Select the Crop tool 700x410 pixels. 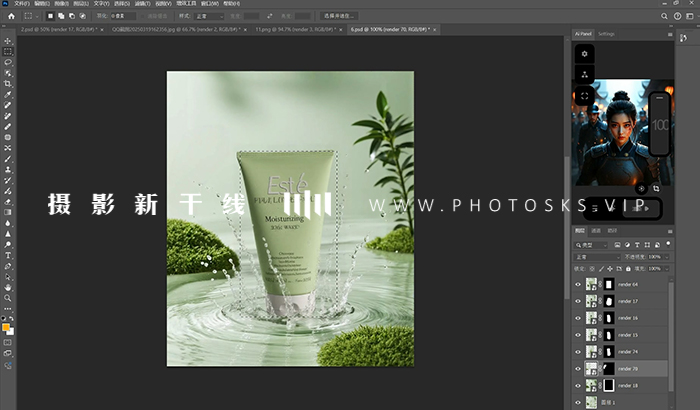[8, 84]
